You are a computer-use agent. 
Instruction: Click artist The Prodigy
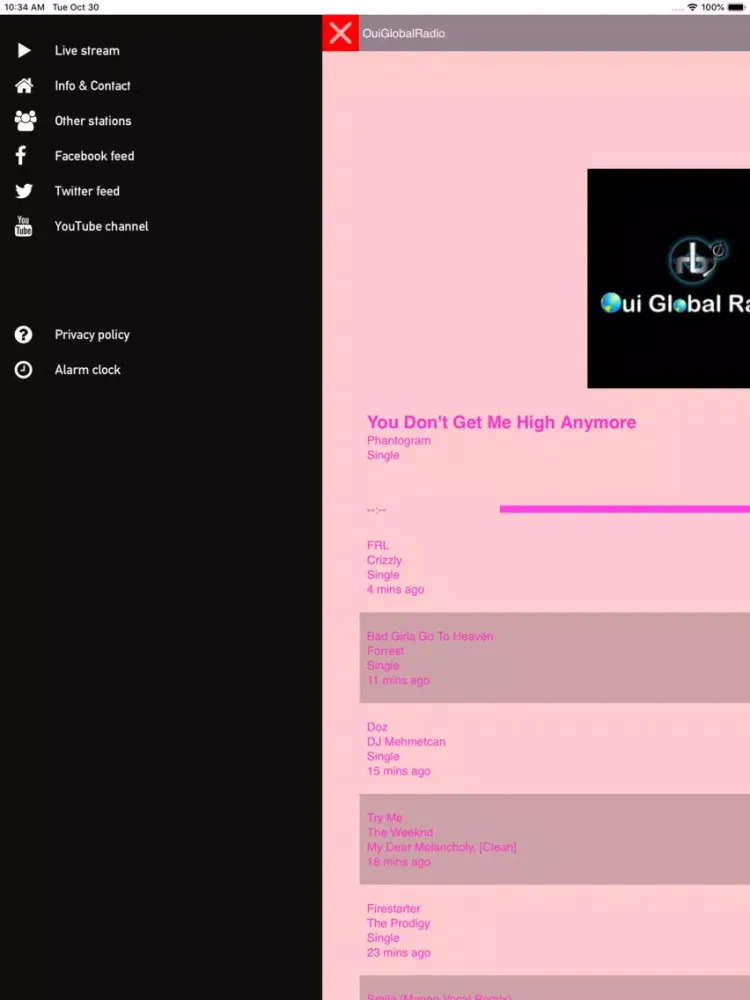399,923
